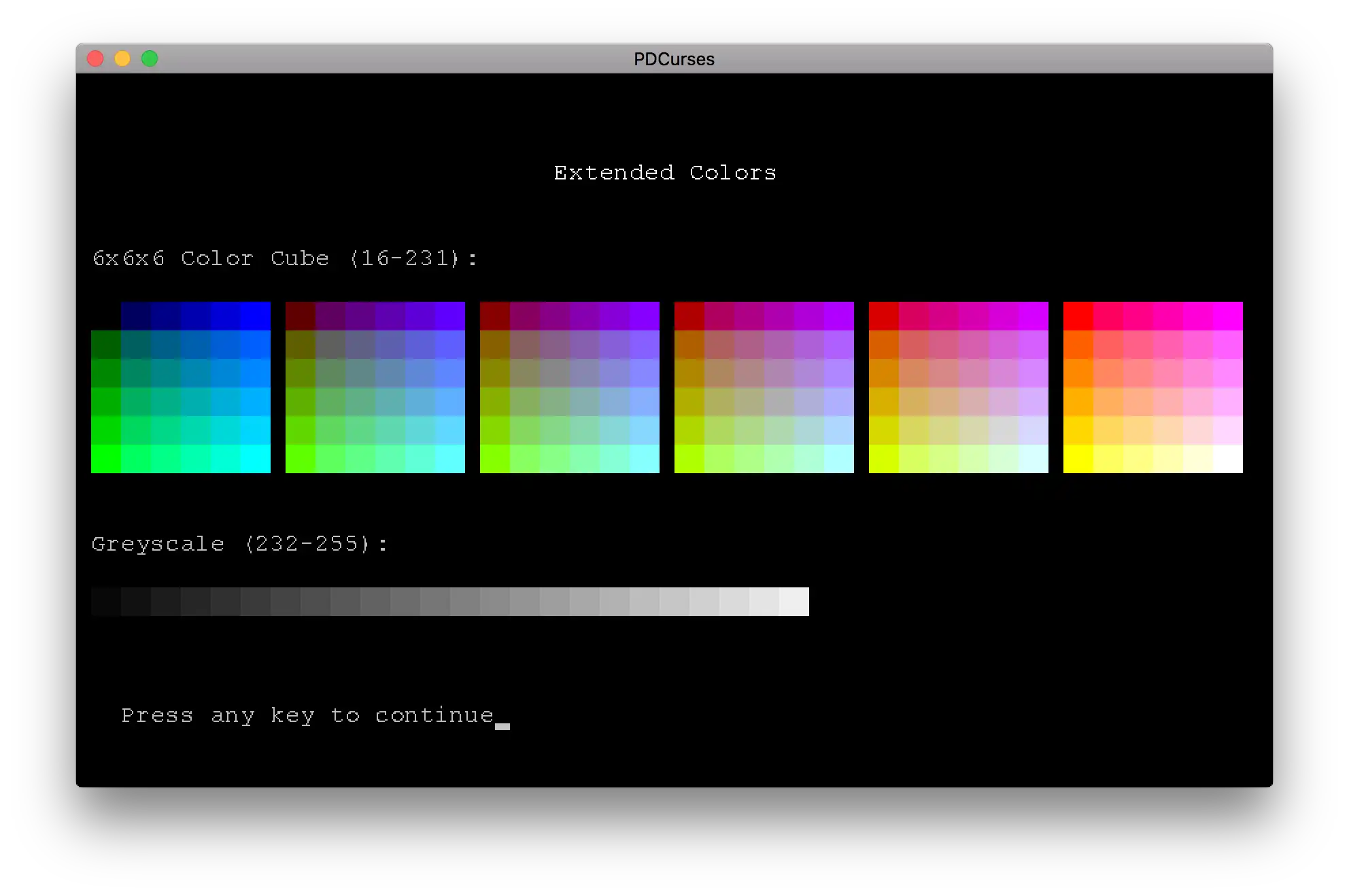Viewport: 1349px width, 896px height.
Task: Click the PDCurses window title bar
Action: [674, 59]
